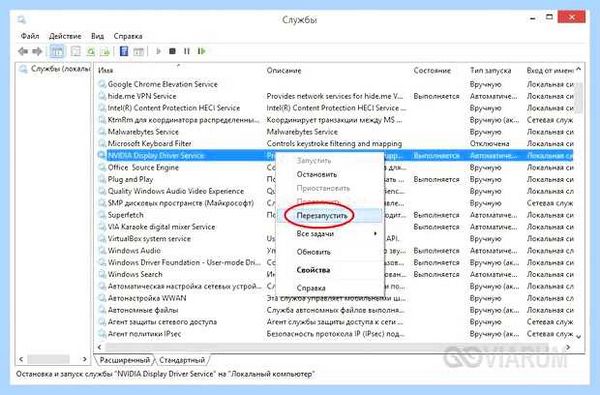Select Intel(R) Content Protection HECI Service
Screen dimensions: 600x395
click(335, 108)
